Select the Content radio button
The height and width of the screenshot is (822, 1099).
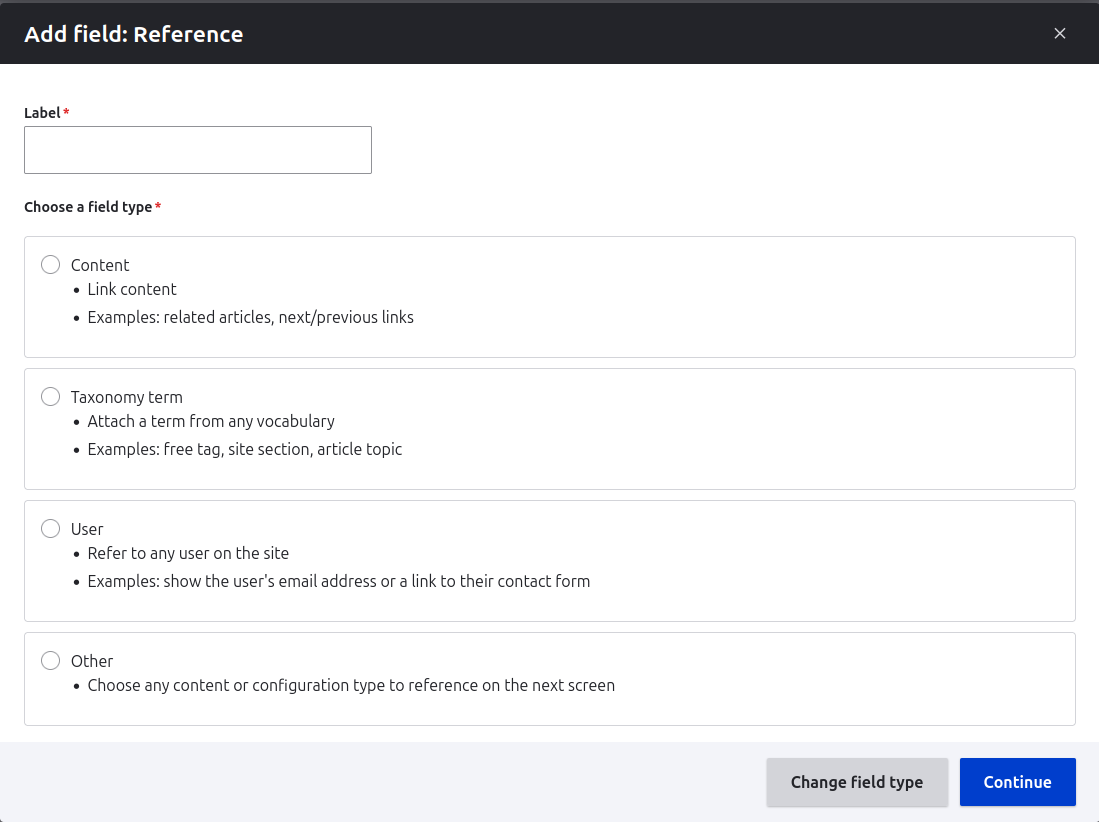coord(50,264)
